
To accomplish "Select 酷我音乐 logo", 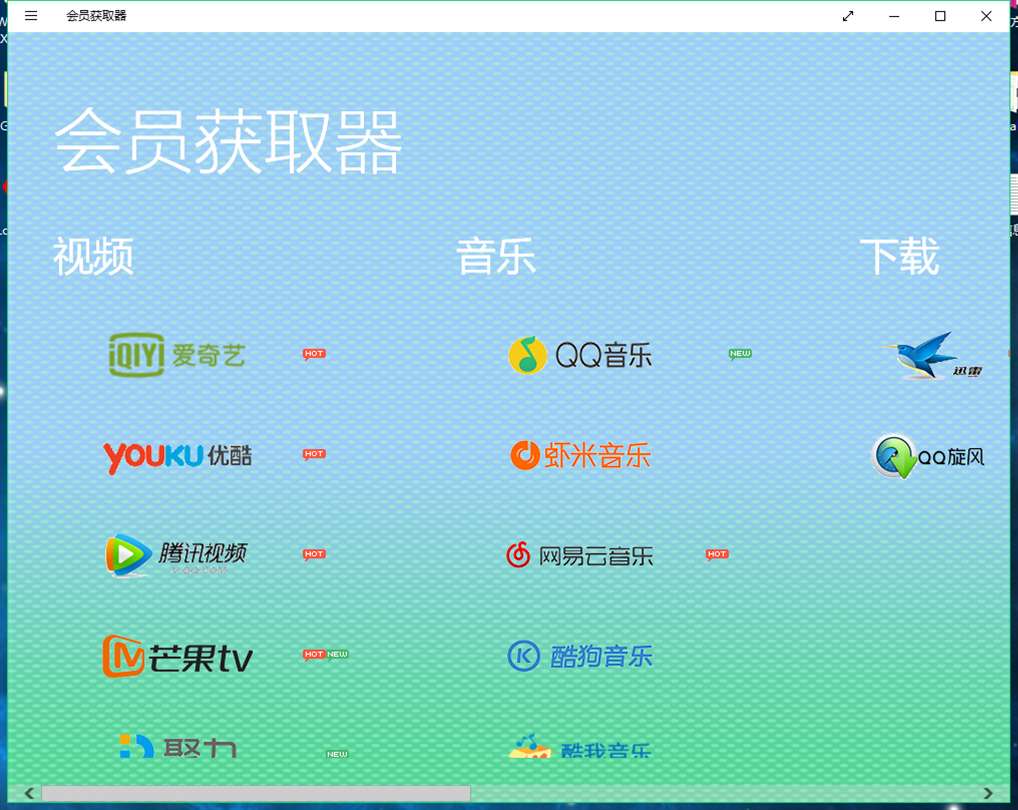I will [x=579, y=747].
